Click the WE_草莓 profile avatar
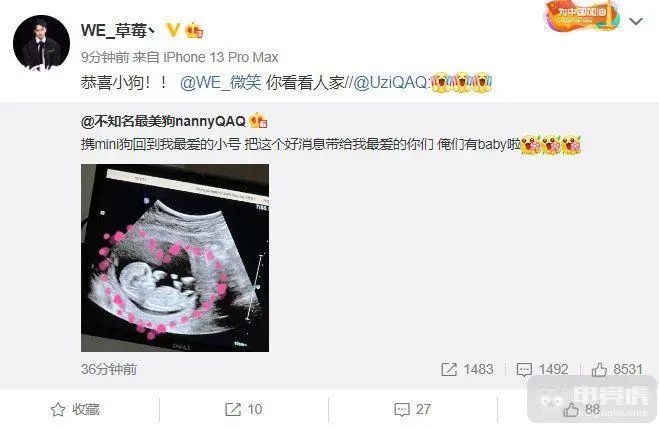The width and height of the screenshot is (659, 426). [x=41, y=43]
